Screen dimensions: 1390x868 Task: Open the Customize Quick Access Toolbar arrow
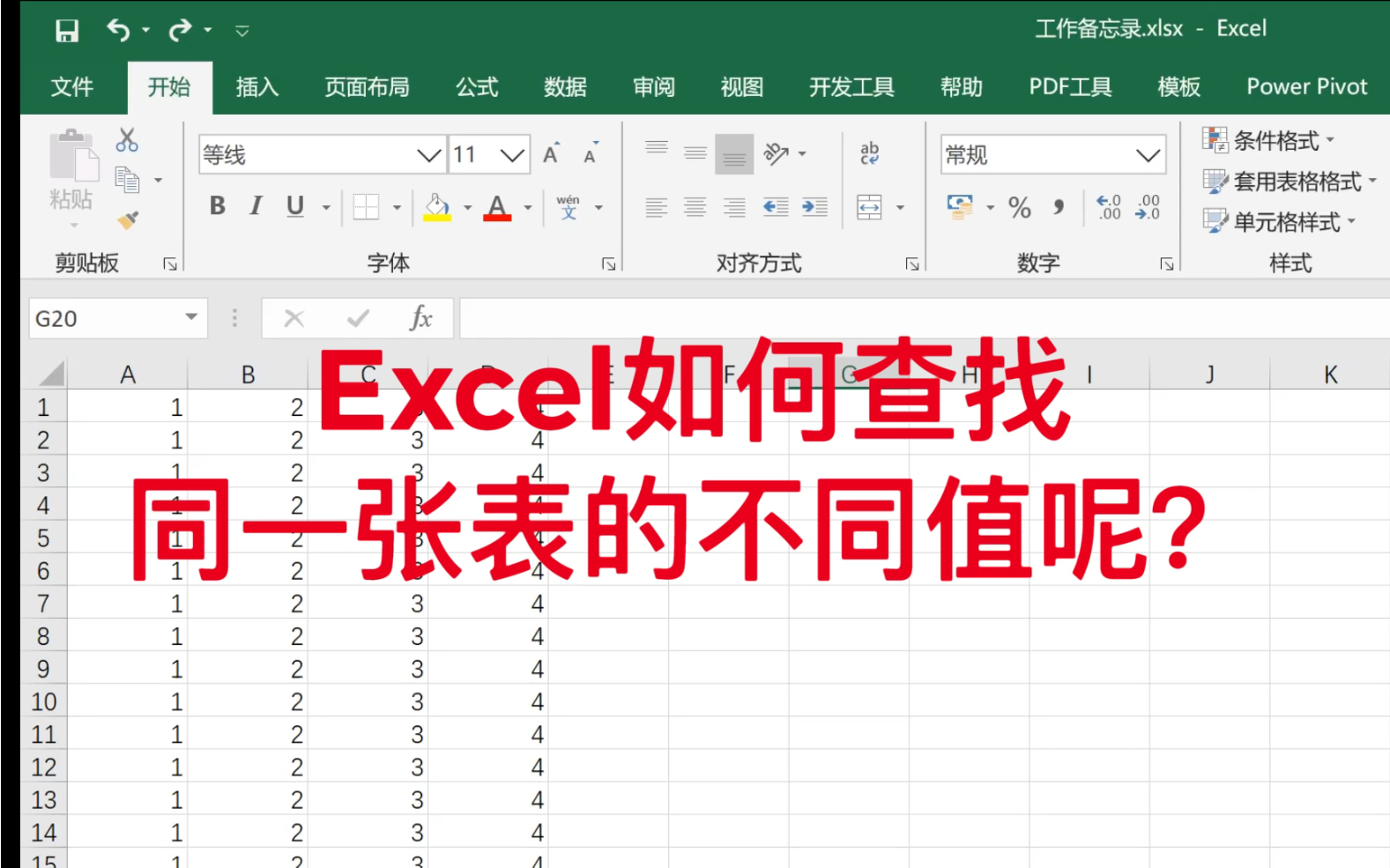[242, 32]
